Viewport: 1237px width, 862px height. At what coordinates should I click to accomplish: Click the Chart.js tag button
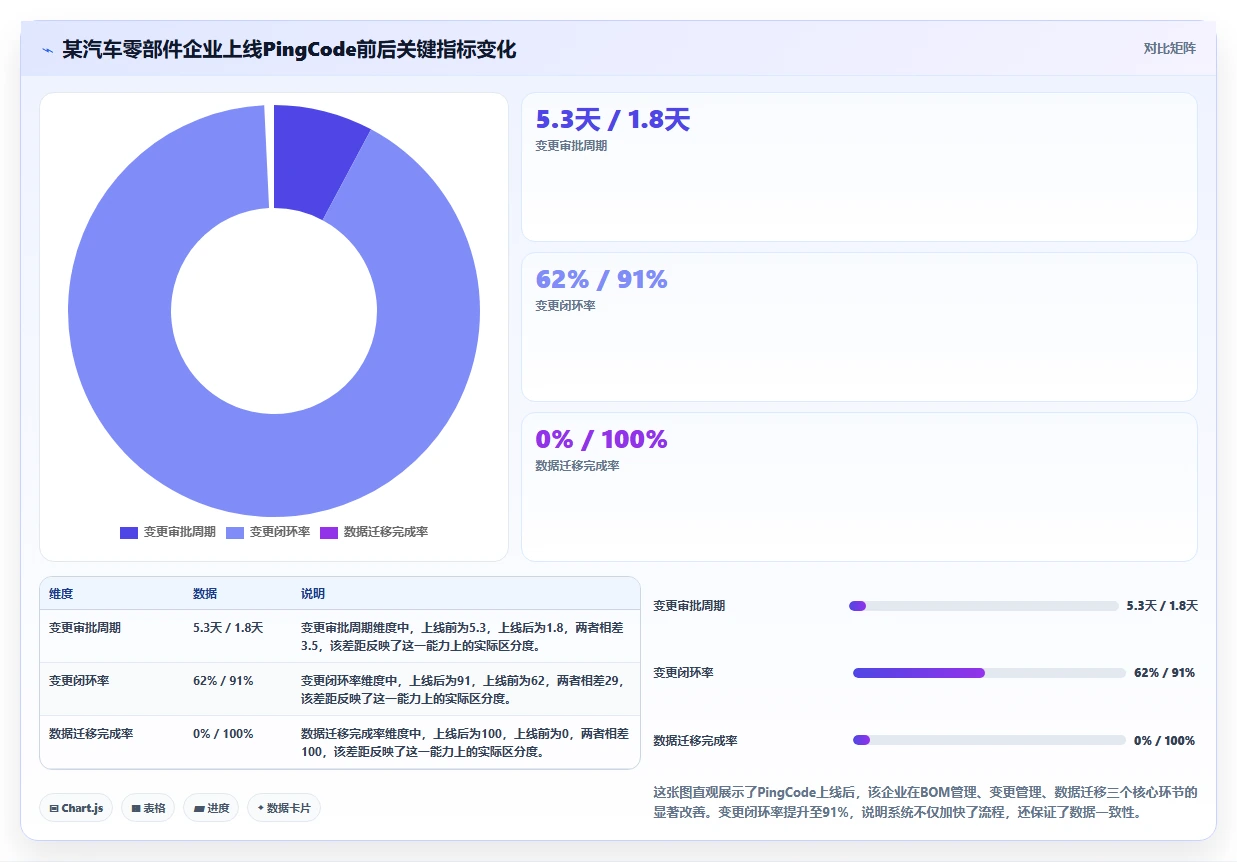coord(76,808)
